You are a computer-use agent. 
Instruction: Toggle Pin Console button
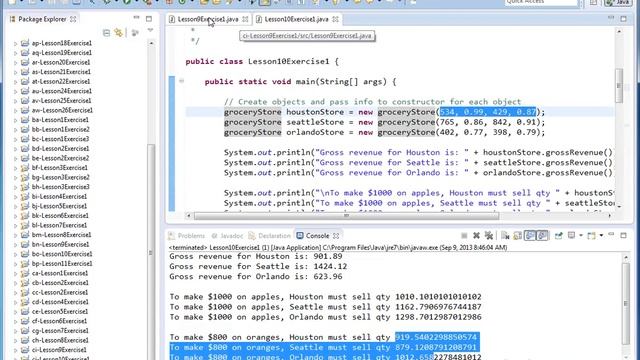[558, 236]
